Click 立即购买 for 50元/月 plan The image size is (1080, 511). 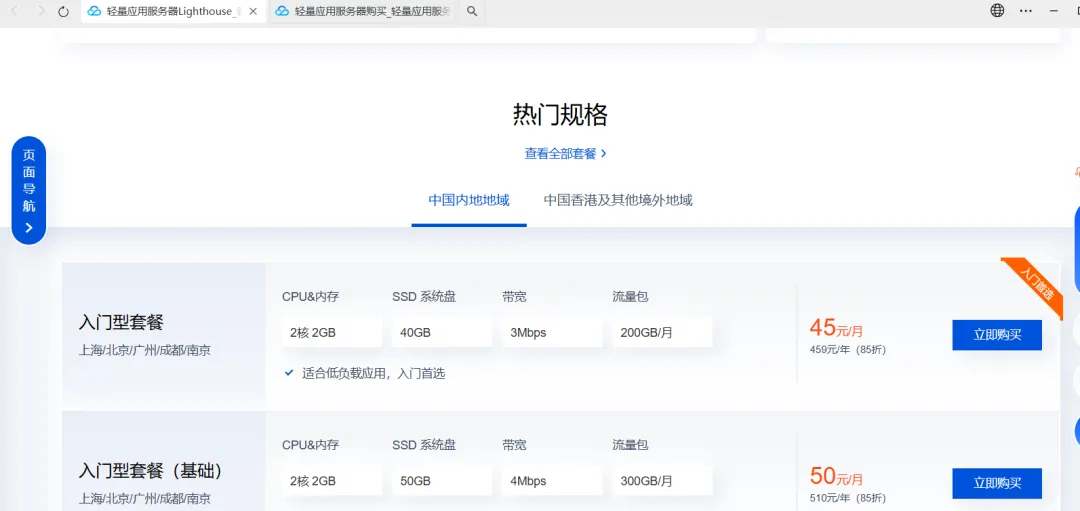[997, 483]
